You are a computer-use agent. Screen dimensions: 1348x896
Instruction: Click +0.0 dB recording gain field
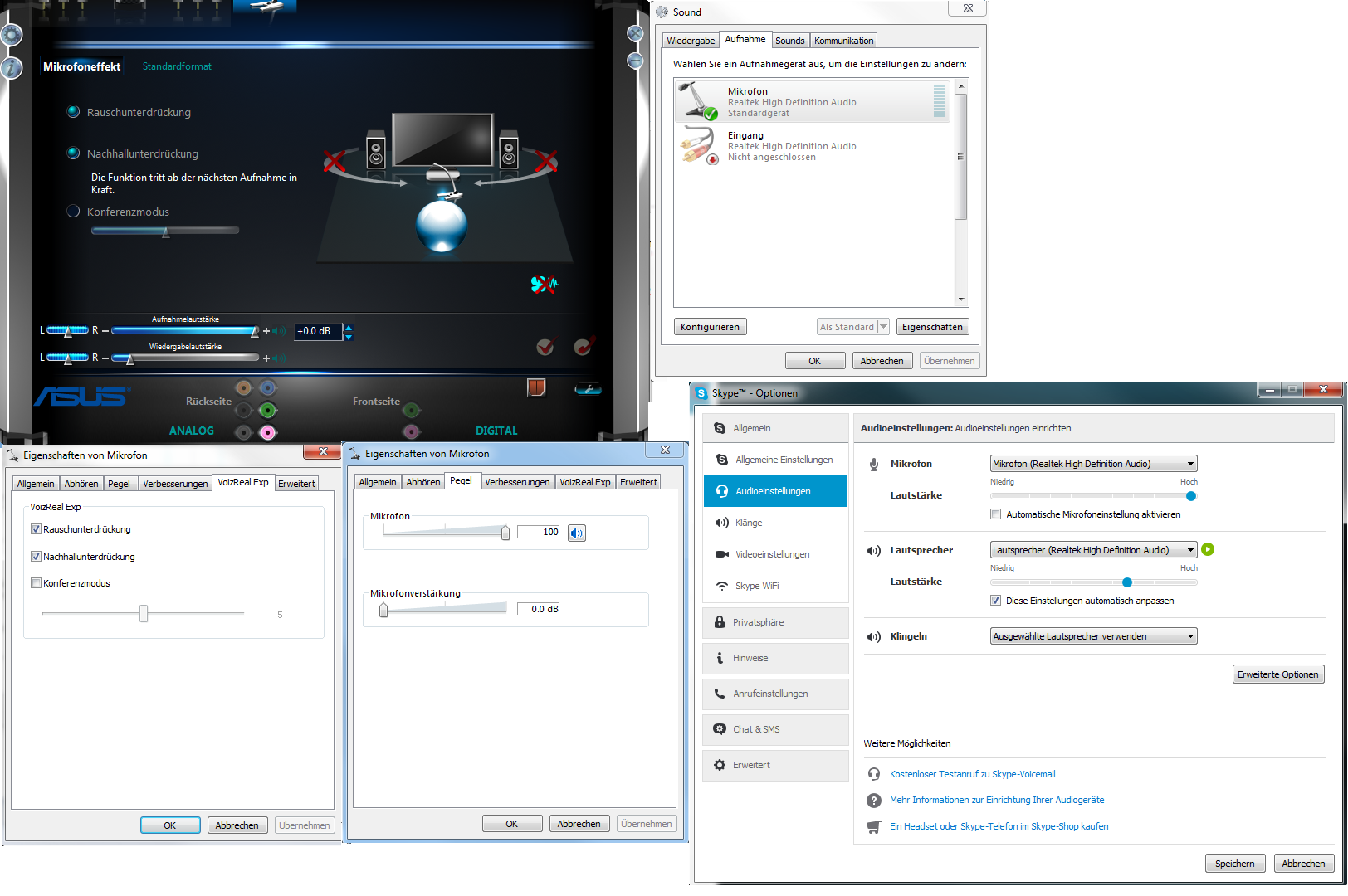(x=317, y=331)
